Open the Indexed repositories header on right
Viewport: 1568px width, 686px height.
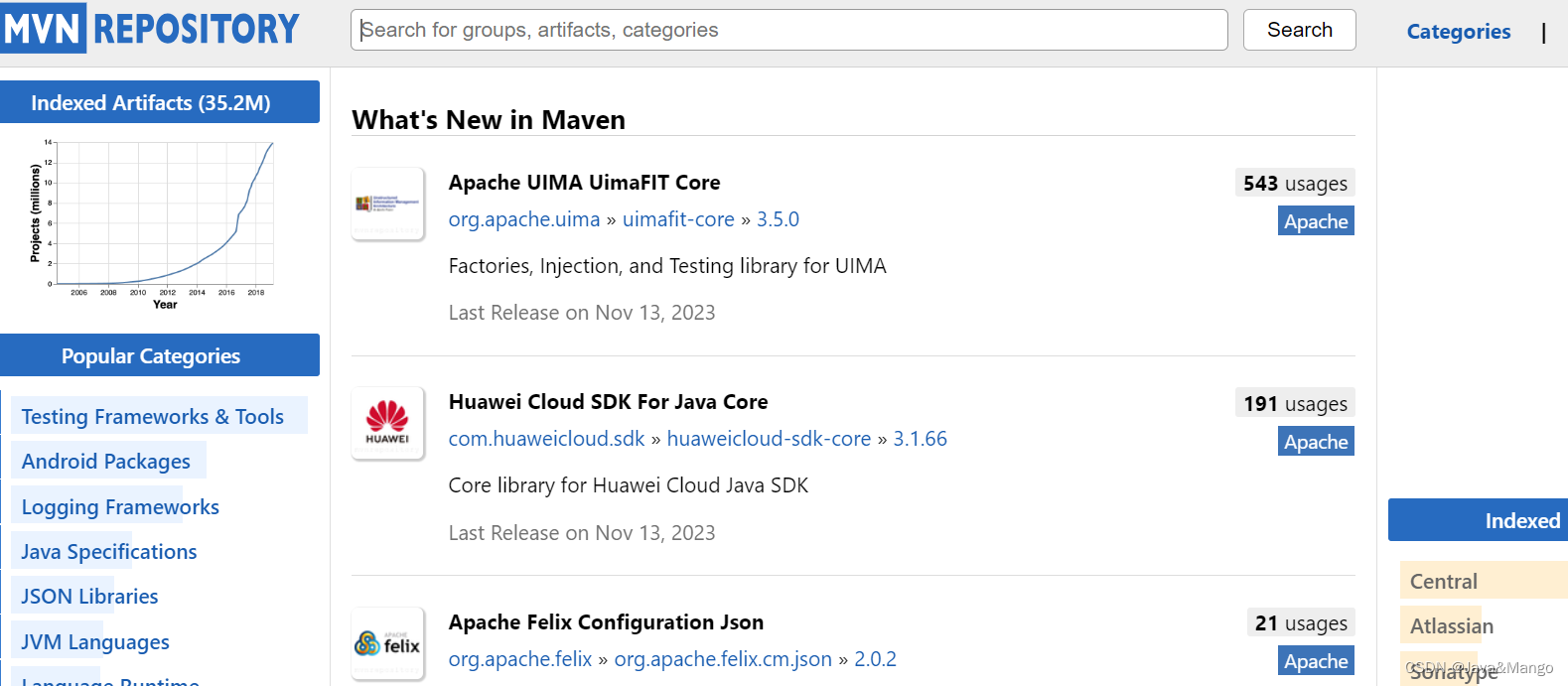1478,520
